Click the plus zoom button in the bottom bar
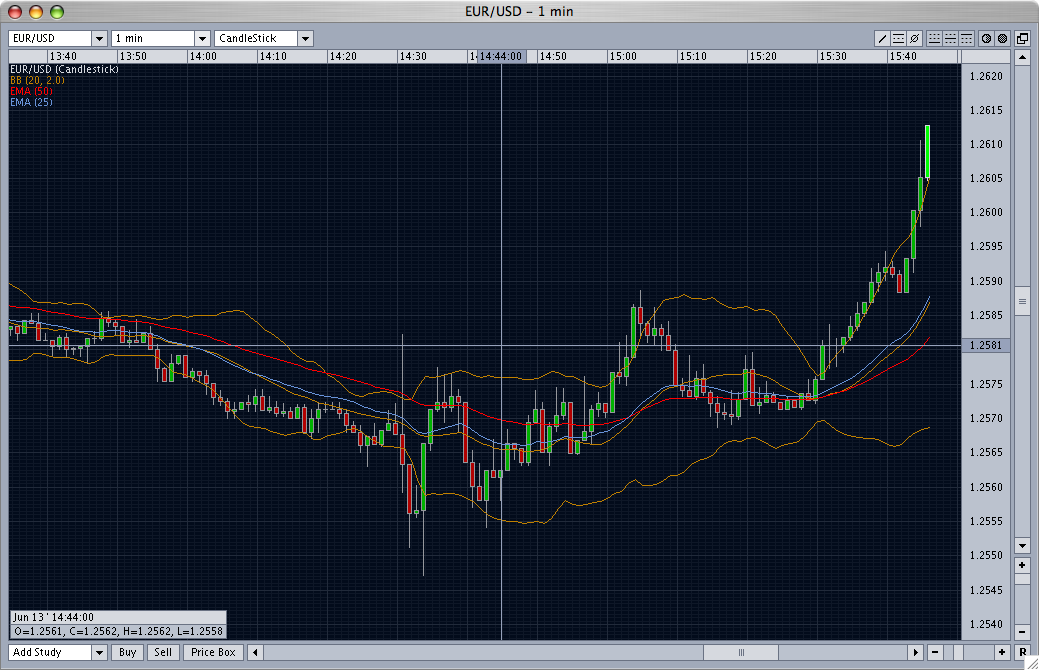This screenshot has height=670, width=1039. [1002, 652]
